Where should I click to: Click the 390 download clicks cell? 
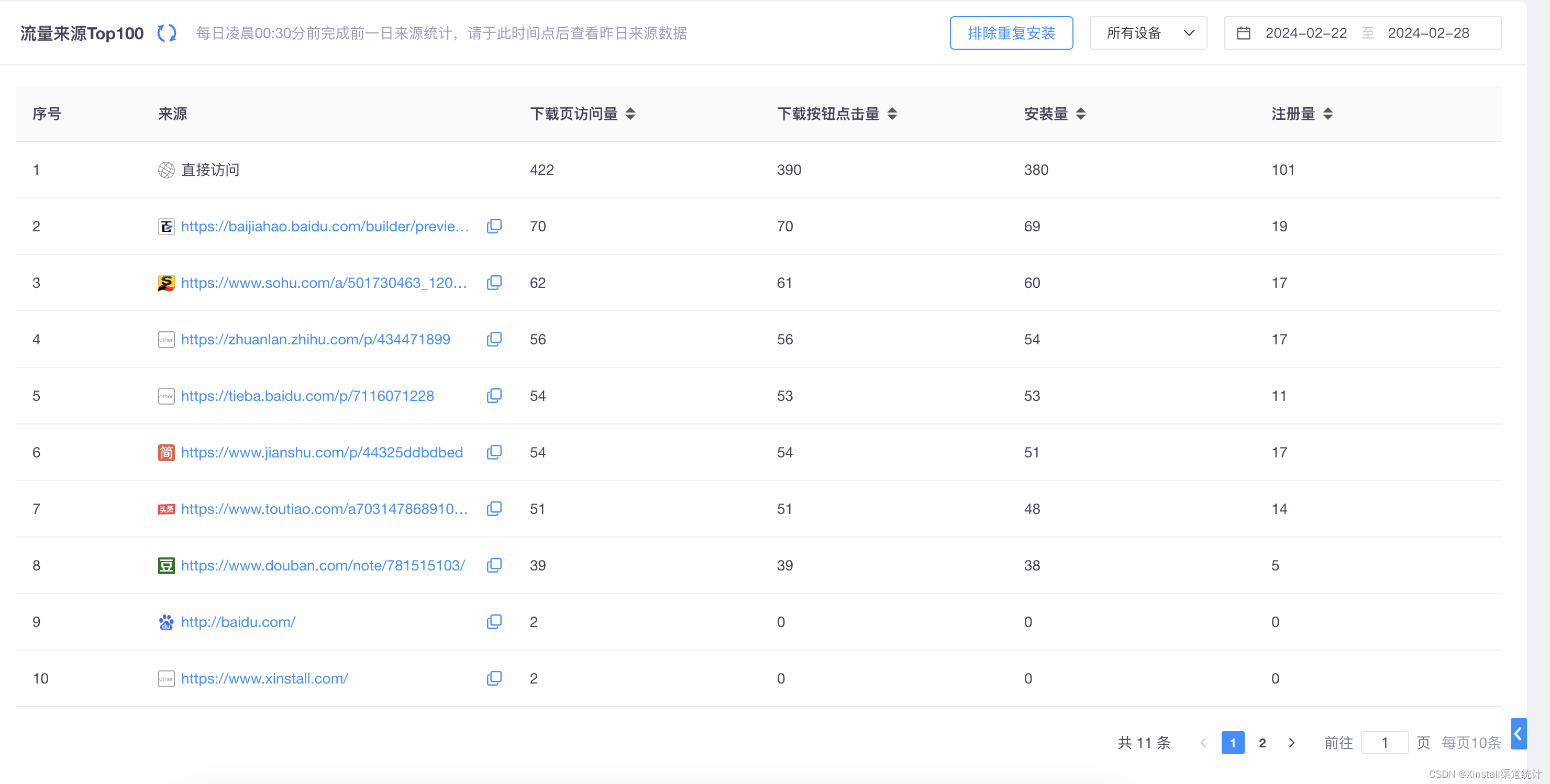pos(789,170)
